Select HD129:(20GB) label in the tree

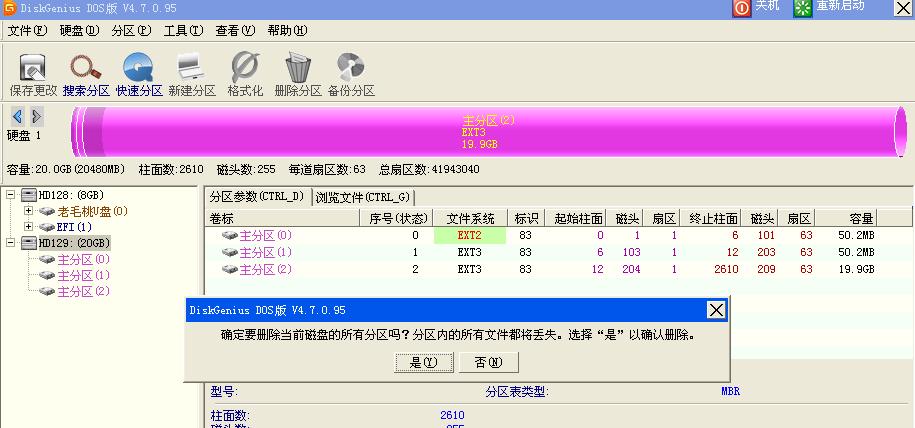(x=74, y=243)
